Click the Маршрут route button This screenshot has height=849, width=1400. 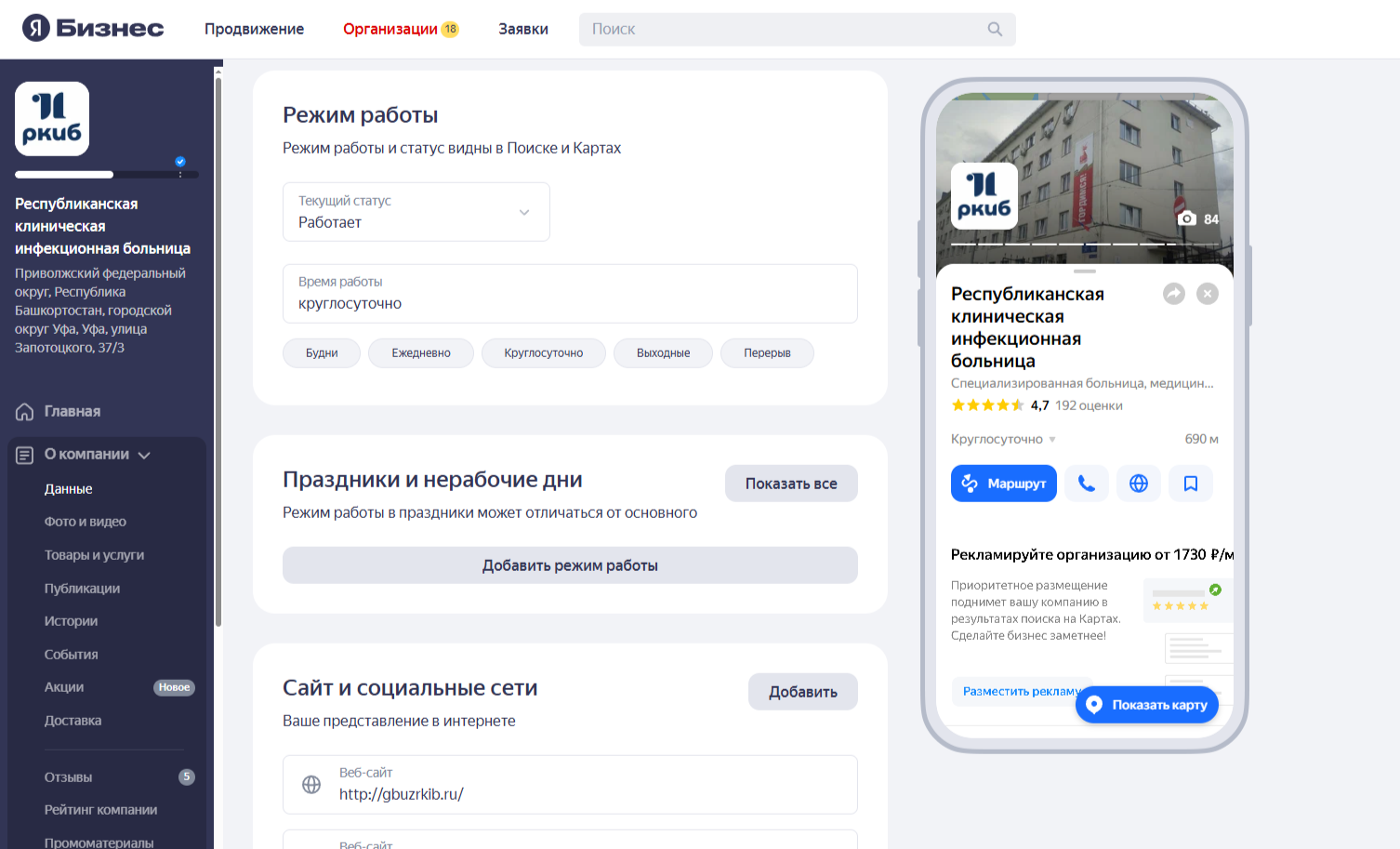pos(1004,484)
